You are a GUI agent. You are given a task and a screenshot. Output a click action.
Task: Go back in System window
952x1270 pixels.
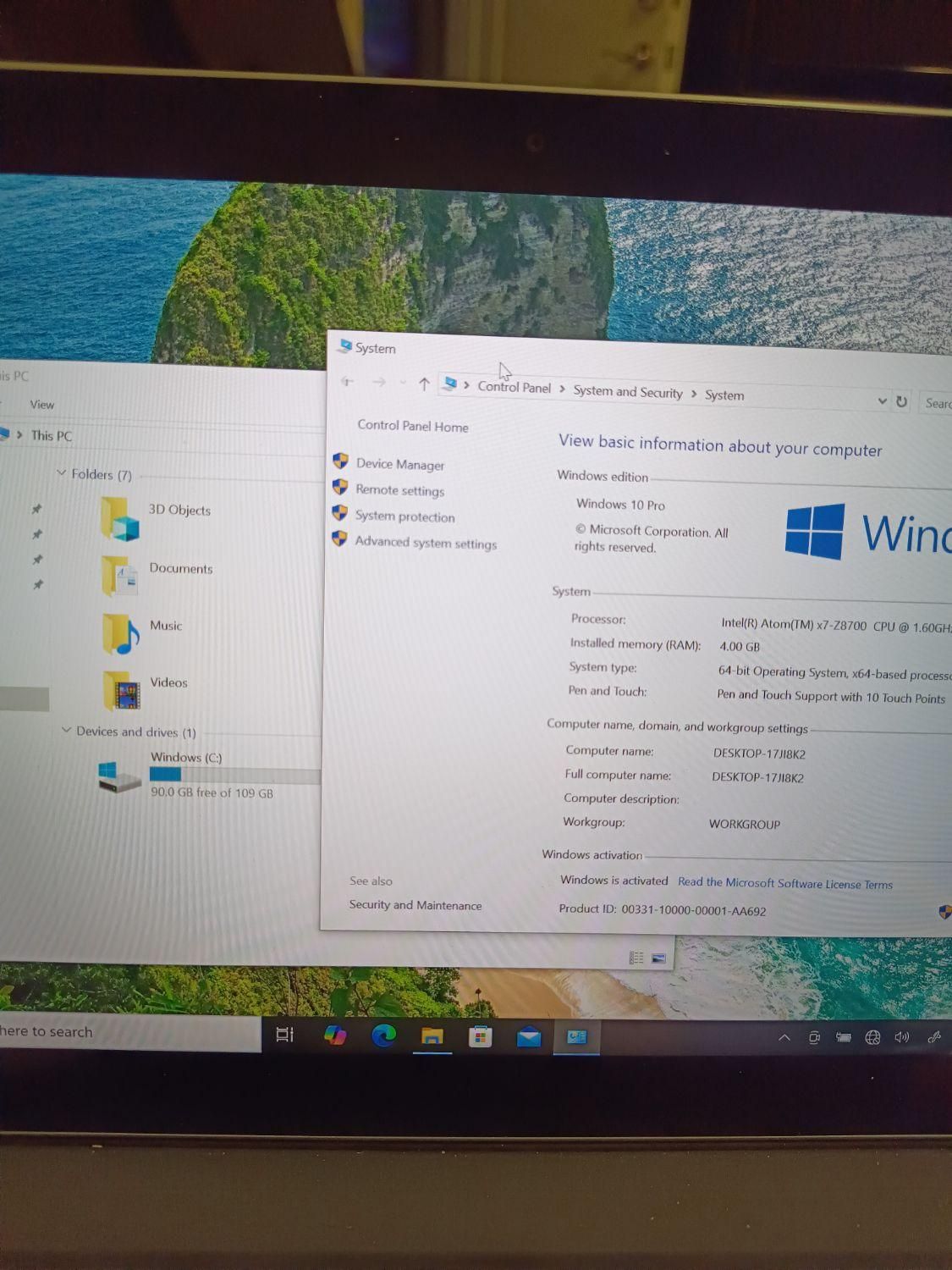coord(347,382)
